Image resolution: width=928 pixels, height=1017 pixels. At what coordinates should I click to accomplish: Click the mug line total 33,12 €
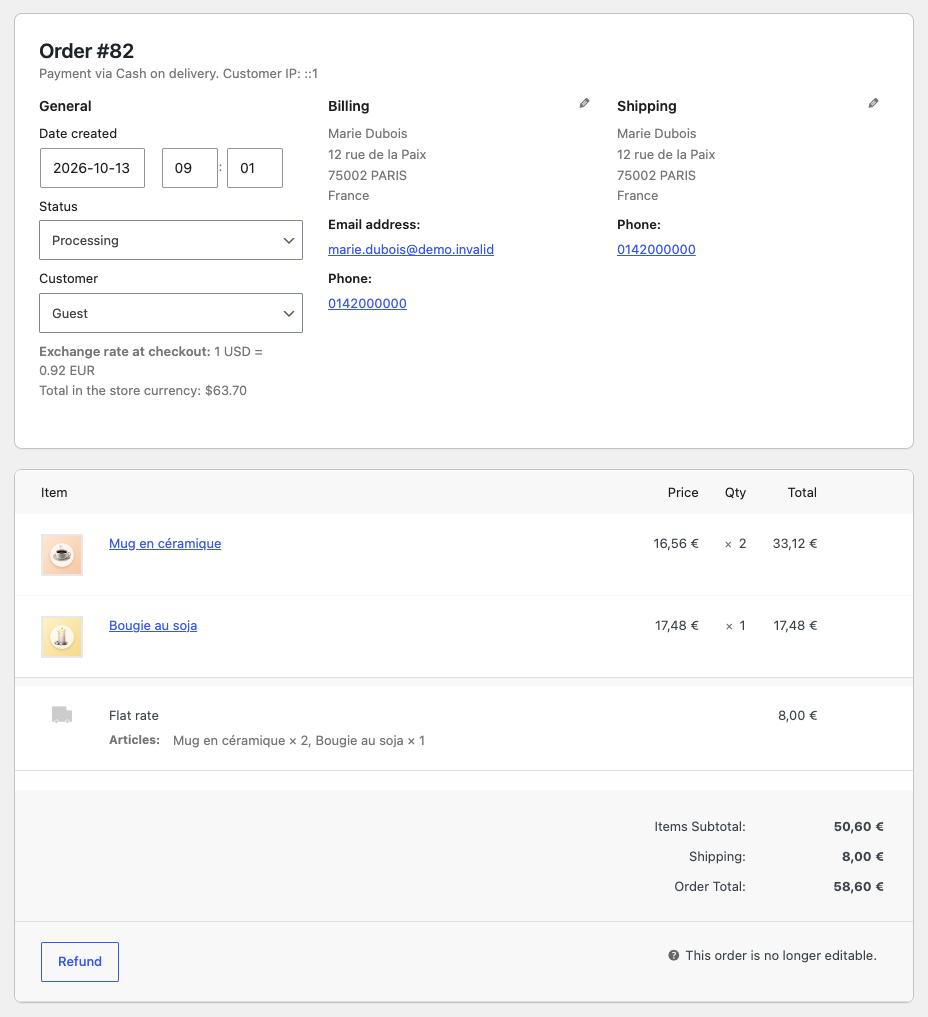[x=794, y=544]
